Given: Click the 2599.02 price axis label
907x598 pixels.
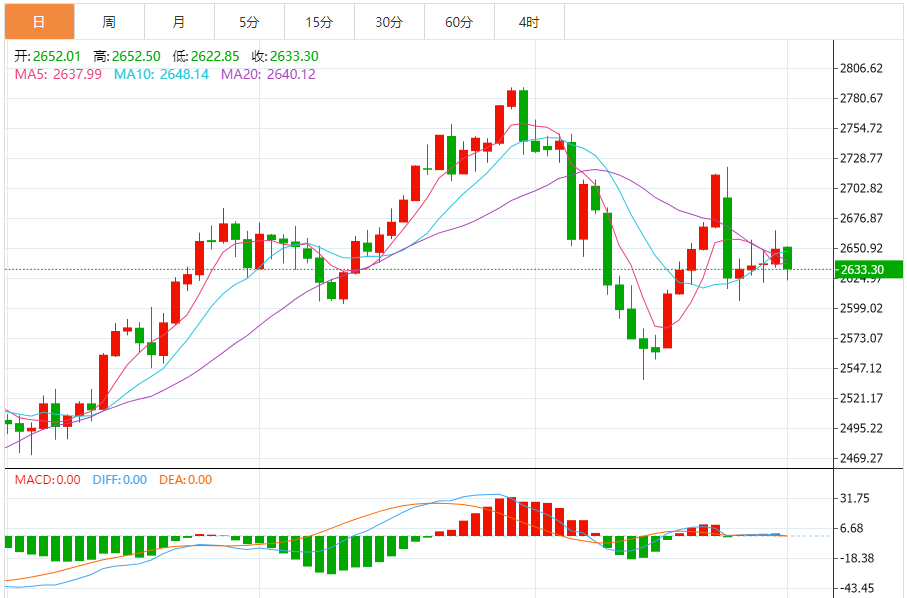Looking at the screenshot, I should [861, 308].
